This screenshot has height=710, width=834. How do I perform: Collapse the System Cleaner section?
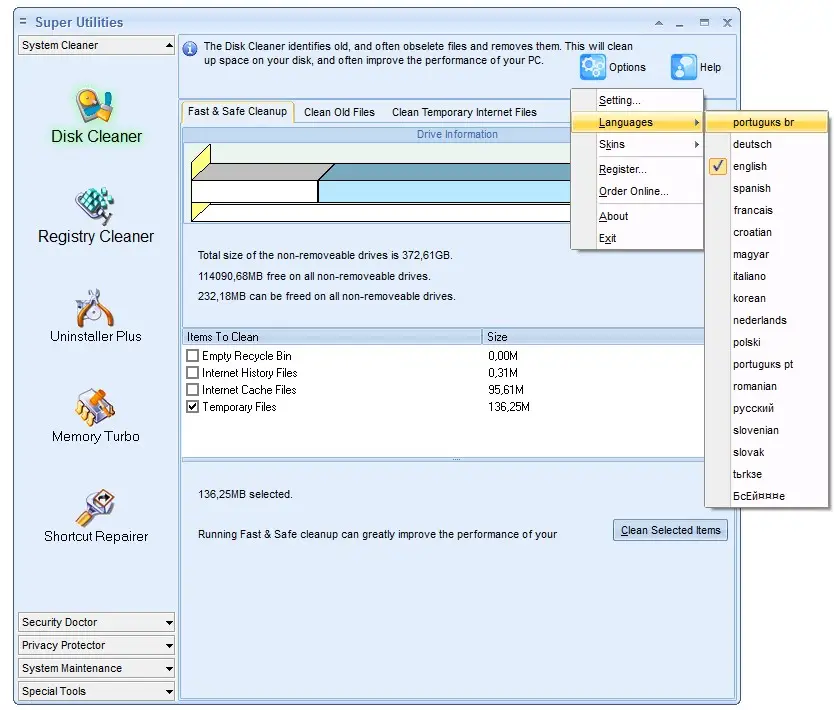click(96, 45)
